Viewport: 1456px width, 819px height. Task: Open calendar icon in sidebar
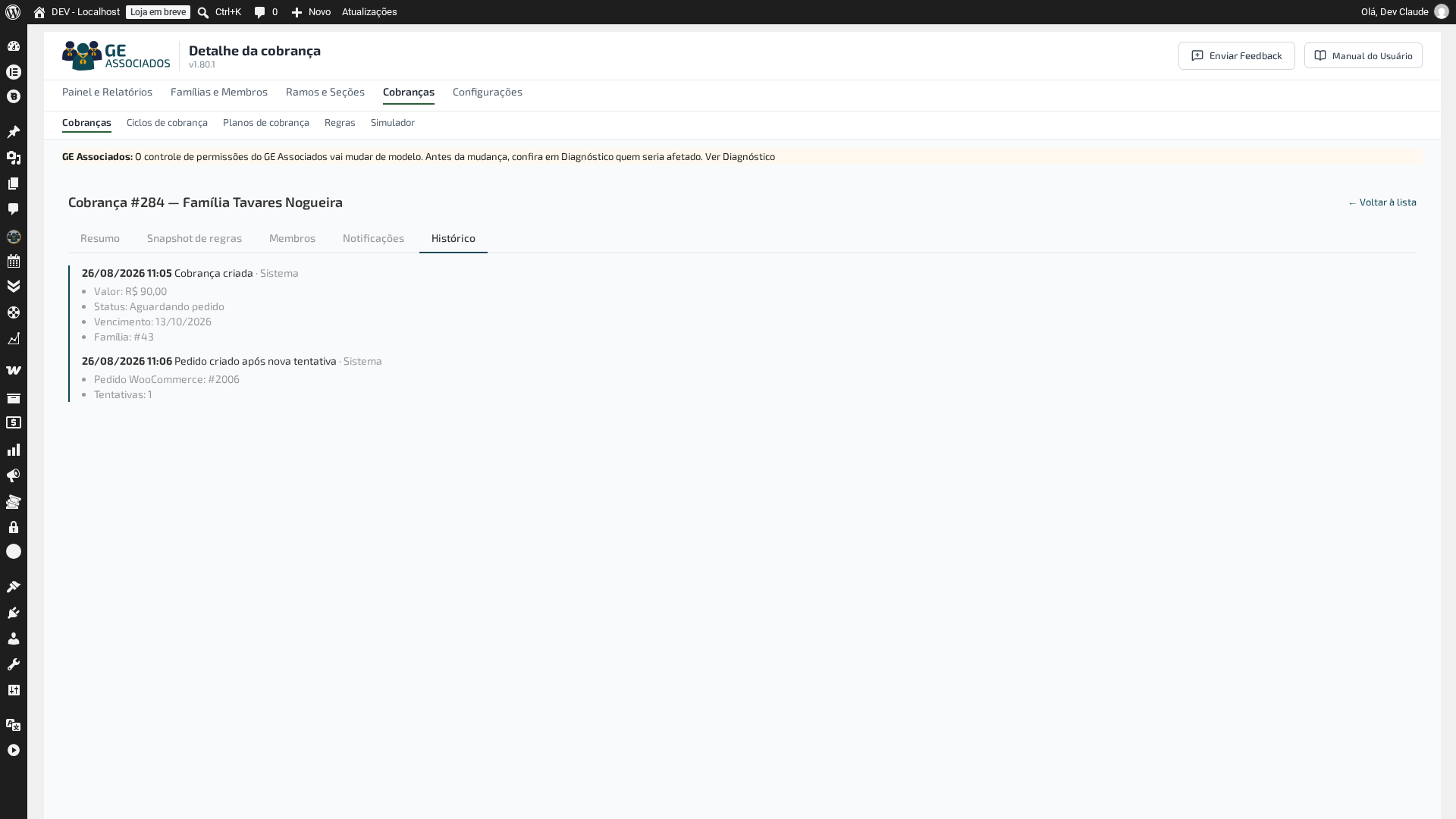pos(14,262)
